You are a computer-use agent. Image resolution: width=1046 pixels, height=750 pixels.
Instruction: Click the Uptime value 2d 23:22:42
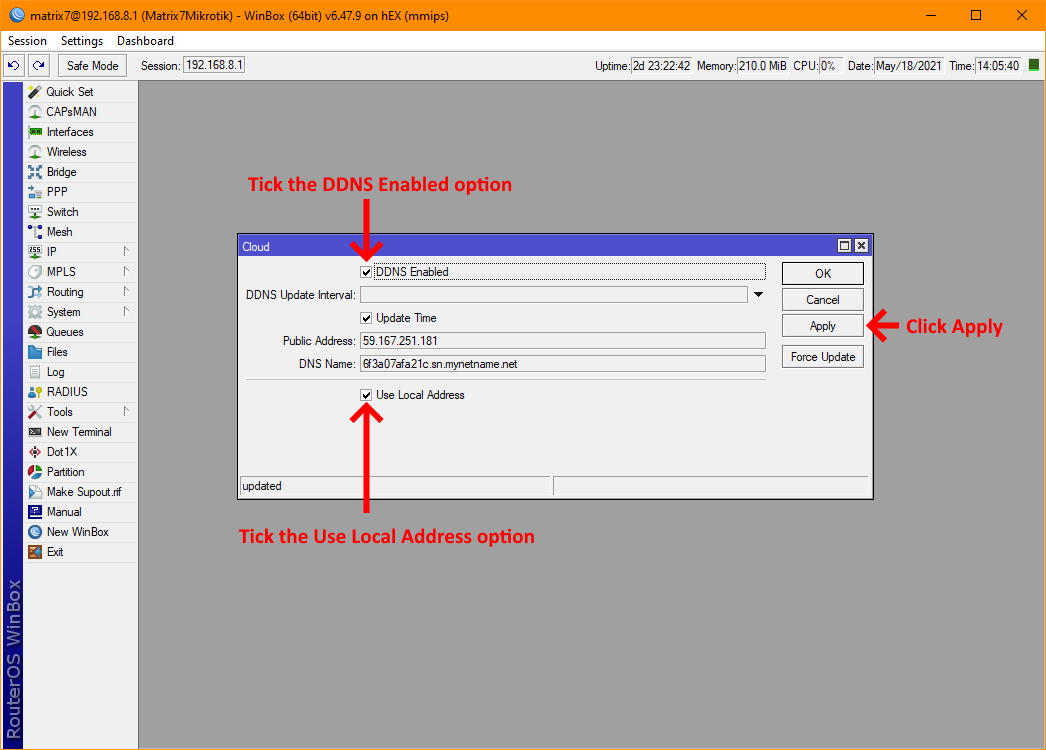tap(661, 66)
